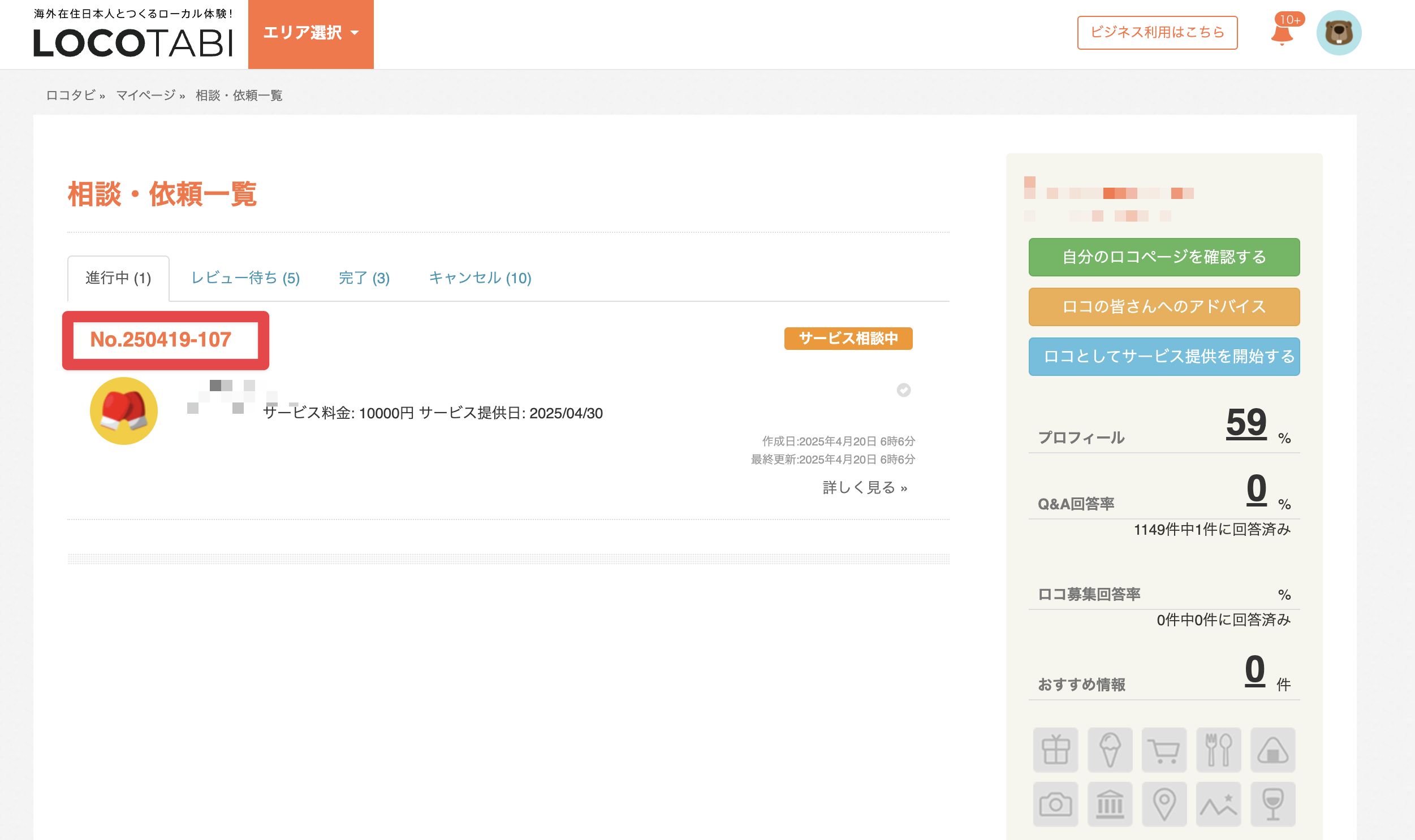Click the gift box category icon
Screen dimensions: 1415x840
coord(1055,750)
